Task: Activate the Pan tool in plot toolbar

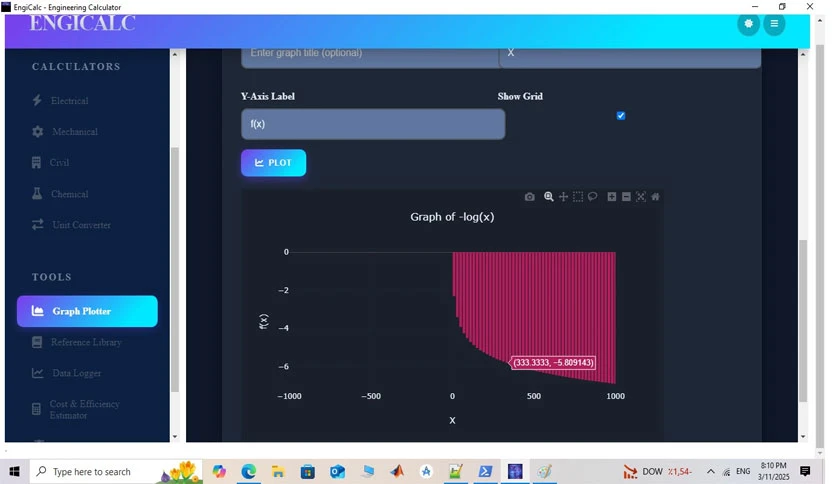Action: point(563,197)
